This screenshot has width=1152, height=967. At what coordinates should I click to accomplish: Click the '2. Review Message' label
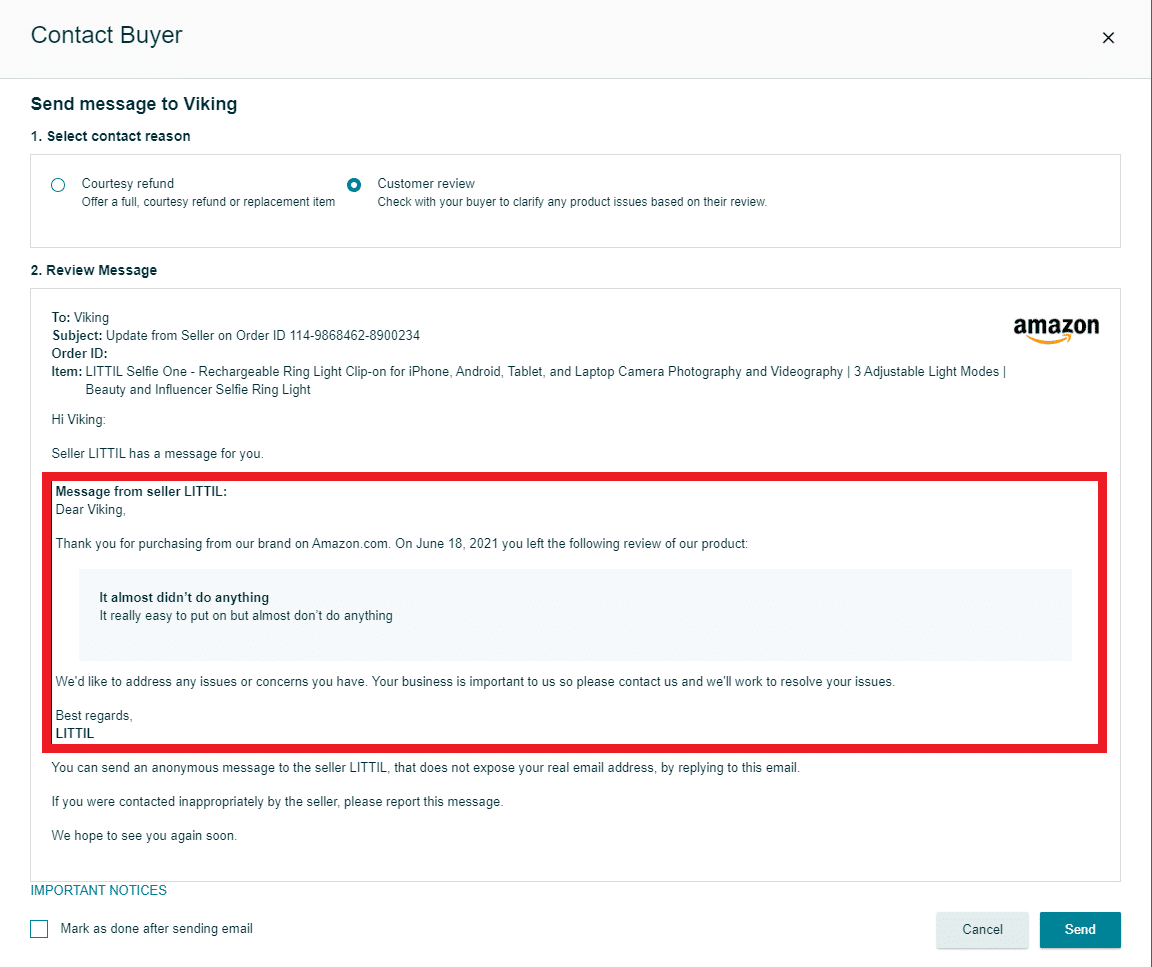(x=94, y=270)
